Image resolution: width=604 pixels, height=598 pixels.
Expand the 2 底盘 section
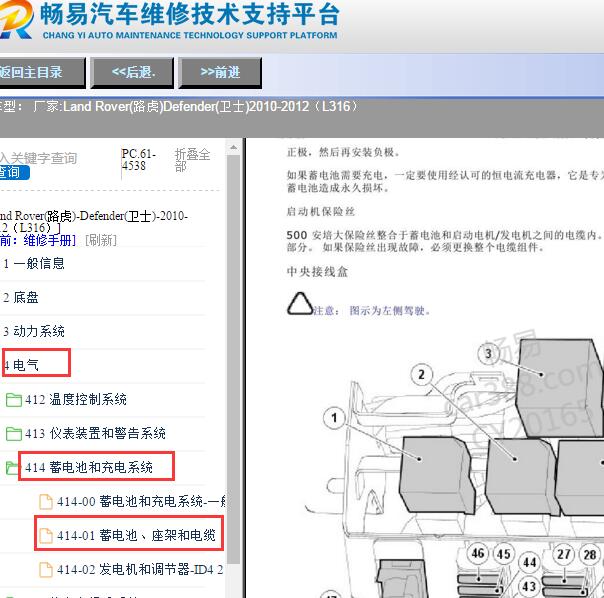(x=21, y=297)
